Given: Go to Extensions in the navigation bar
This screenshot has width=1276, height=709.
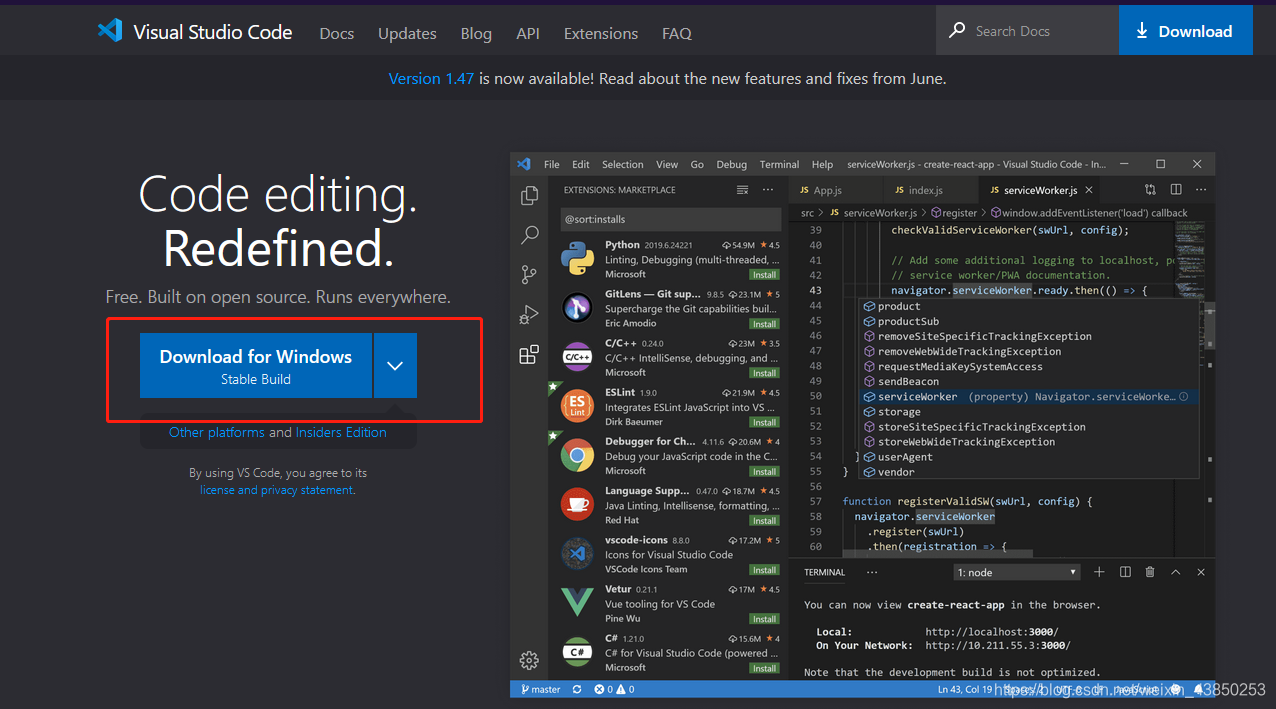Looking at the screenshot, I should [x=601, y=33].
